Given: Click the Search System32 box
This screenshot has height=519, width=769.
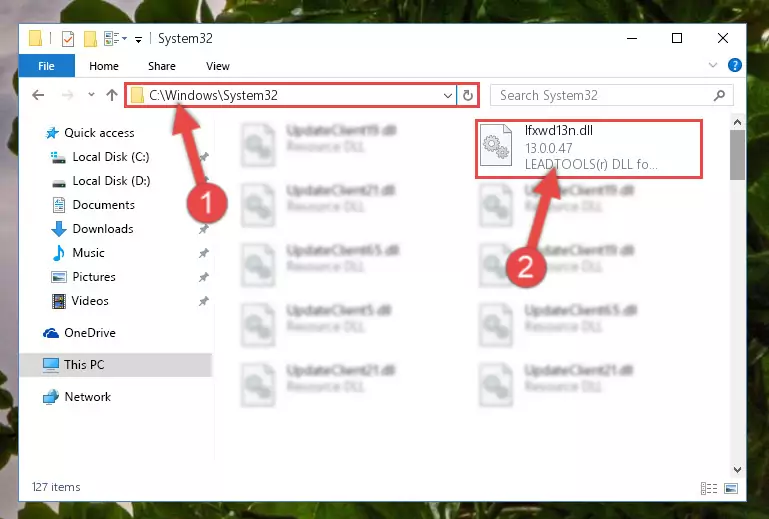Looking at the screenshot, I should tap(612, 95).
